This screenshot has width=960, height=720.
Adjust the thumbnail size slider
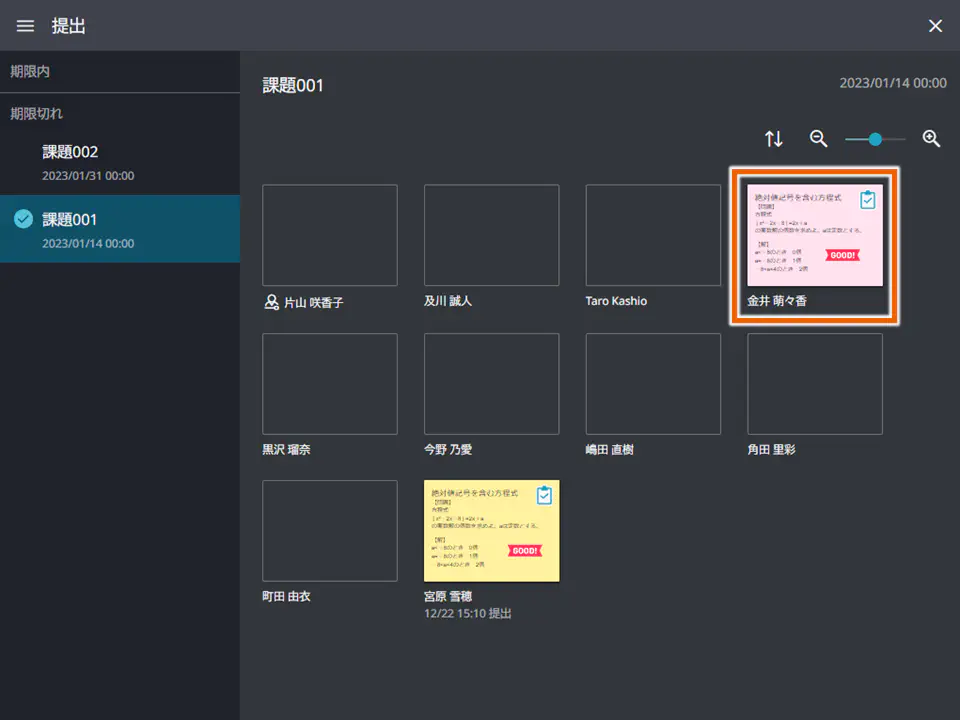875,139
